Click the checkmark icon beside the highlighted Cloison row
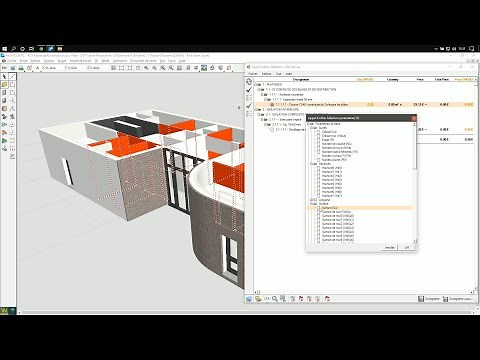 pyautogui.click(x=249, y=106)
